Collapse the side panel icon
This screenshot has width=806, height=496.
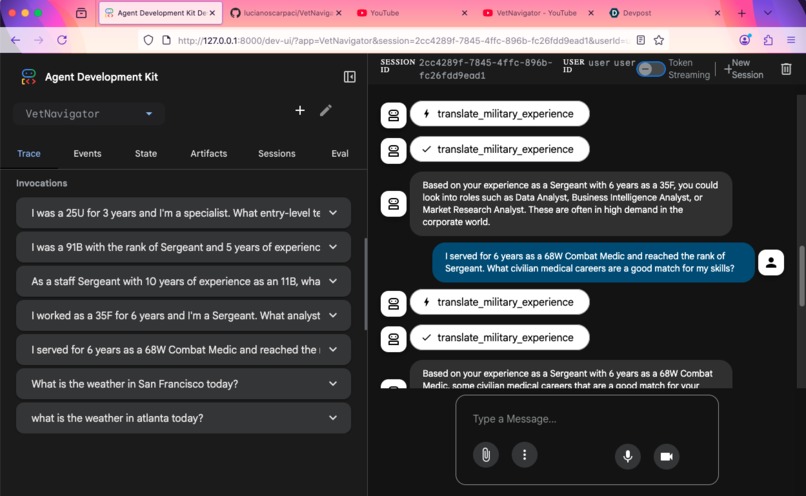350,77
